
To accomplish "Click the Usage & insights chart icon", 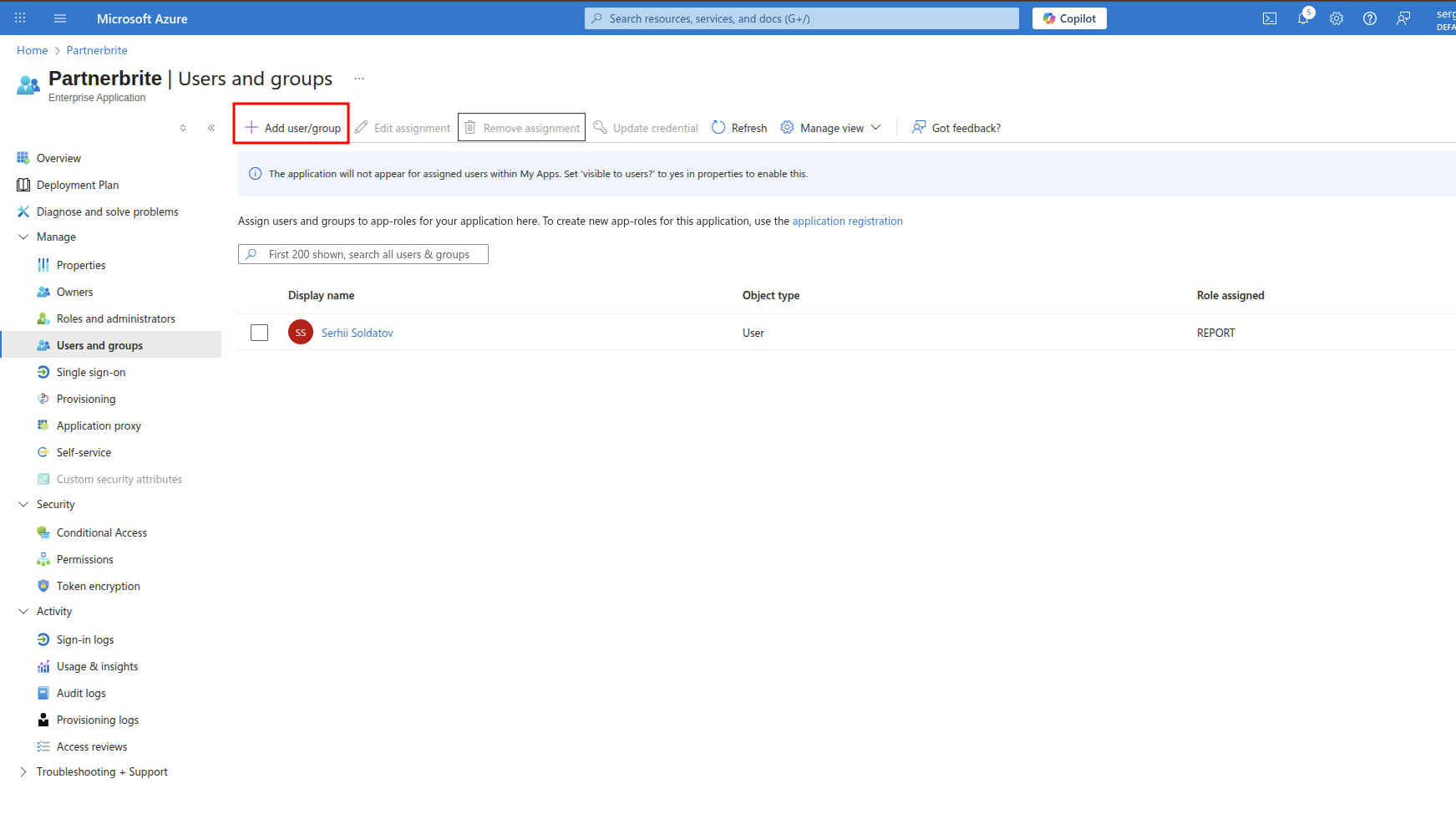I will pos(43,666).
